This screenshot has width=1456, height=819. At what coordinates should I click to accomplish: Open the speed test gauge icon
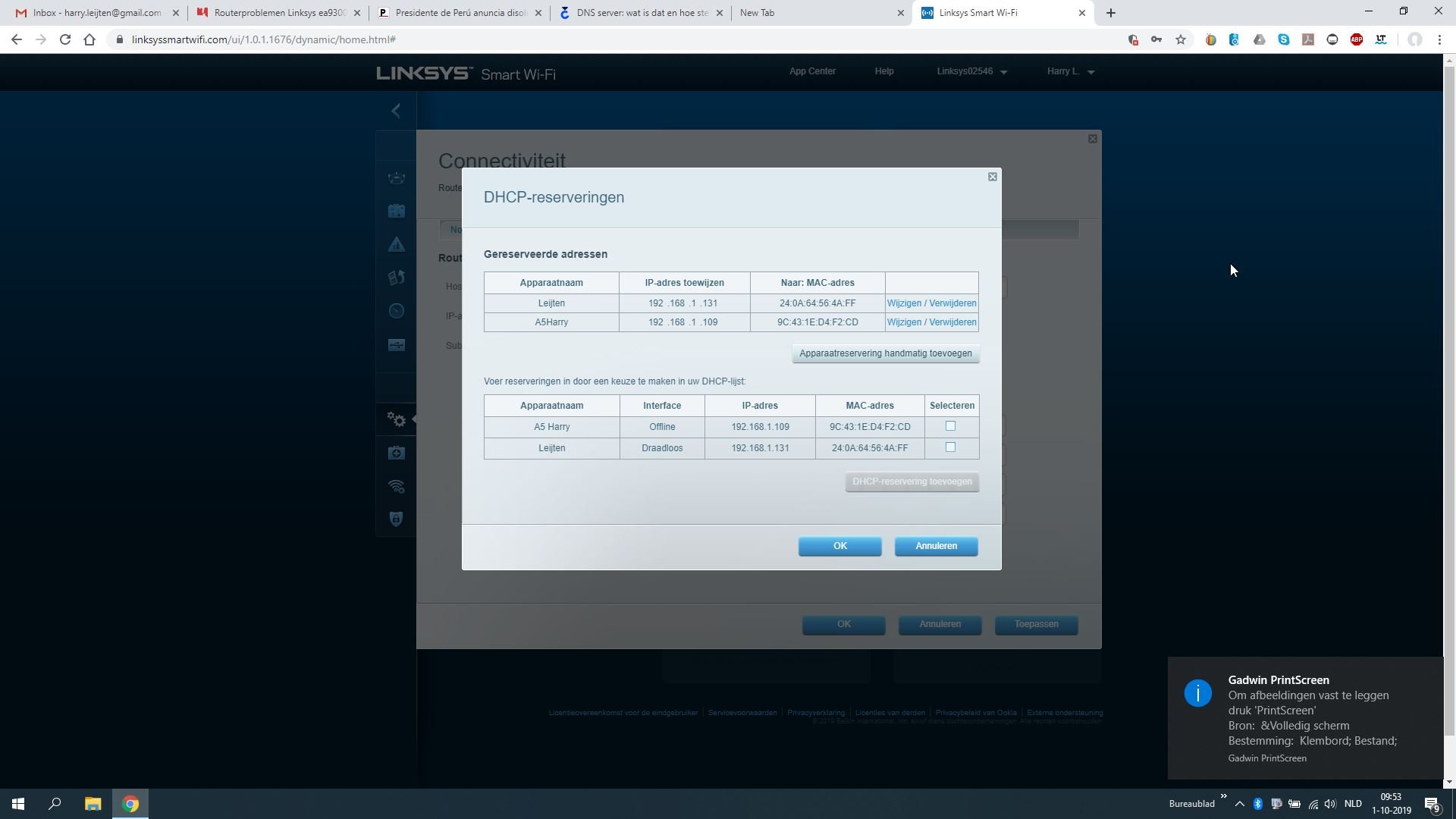[x=396, y=311]
